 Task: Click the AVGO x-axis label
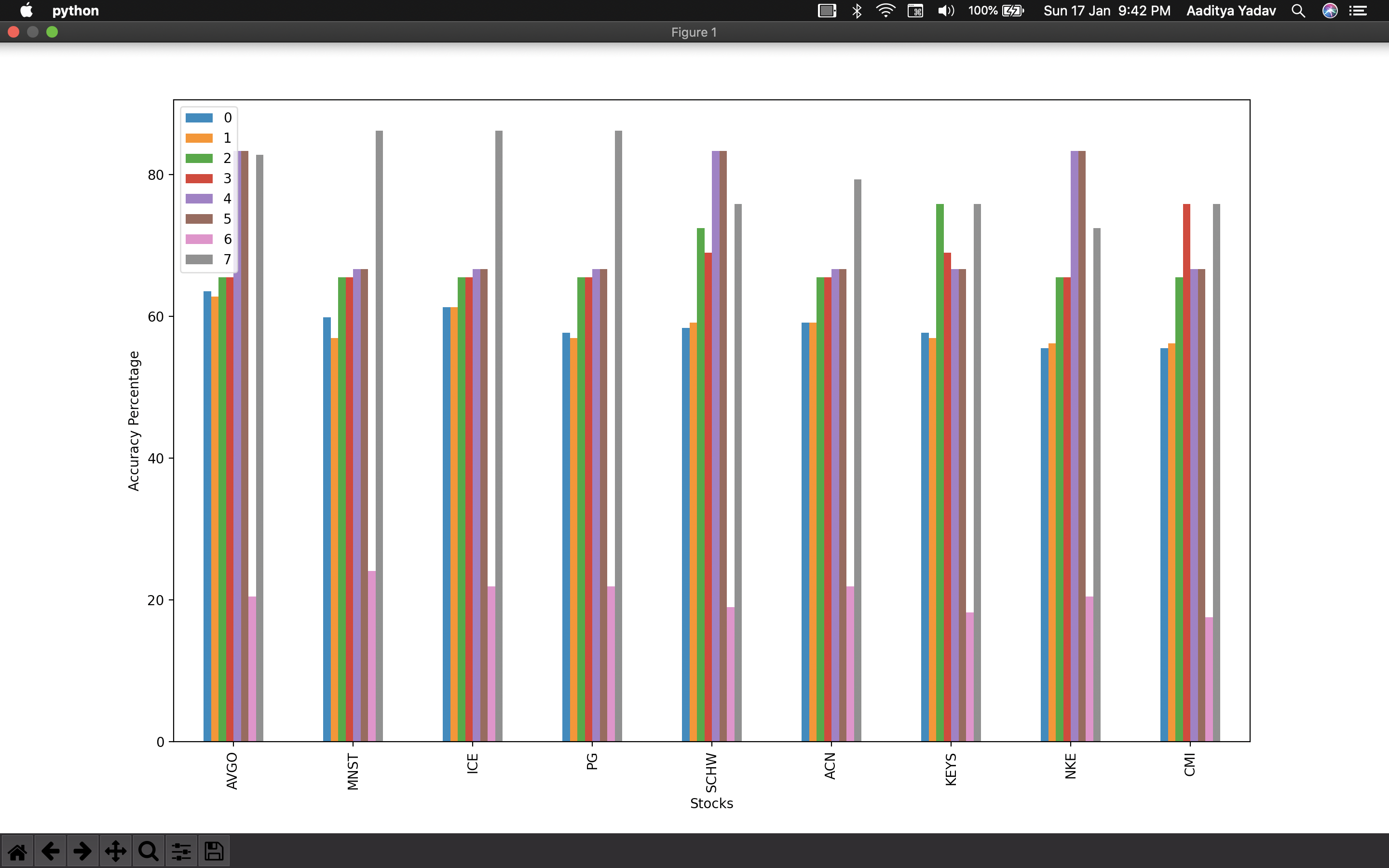(x=232, y=771)
